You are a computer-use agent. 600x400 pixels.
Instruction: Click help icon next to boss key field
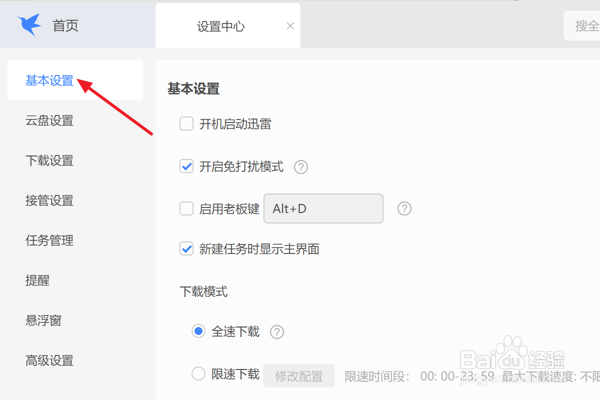[404, 209]
